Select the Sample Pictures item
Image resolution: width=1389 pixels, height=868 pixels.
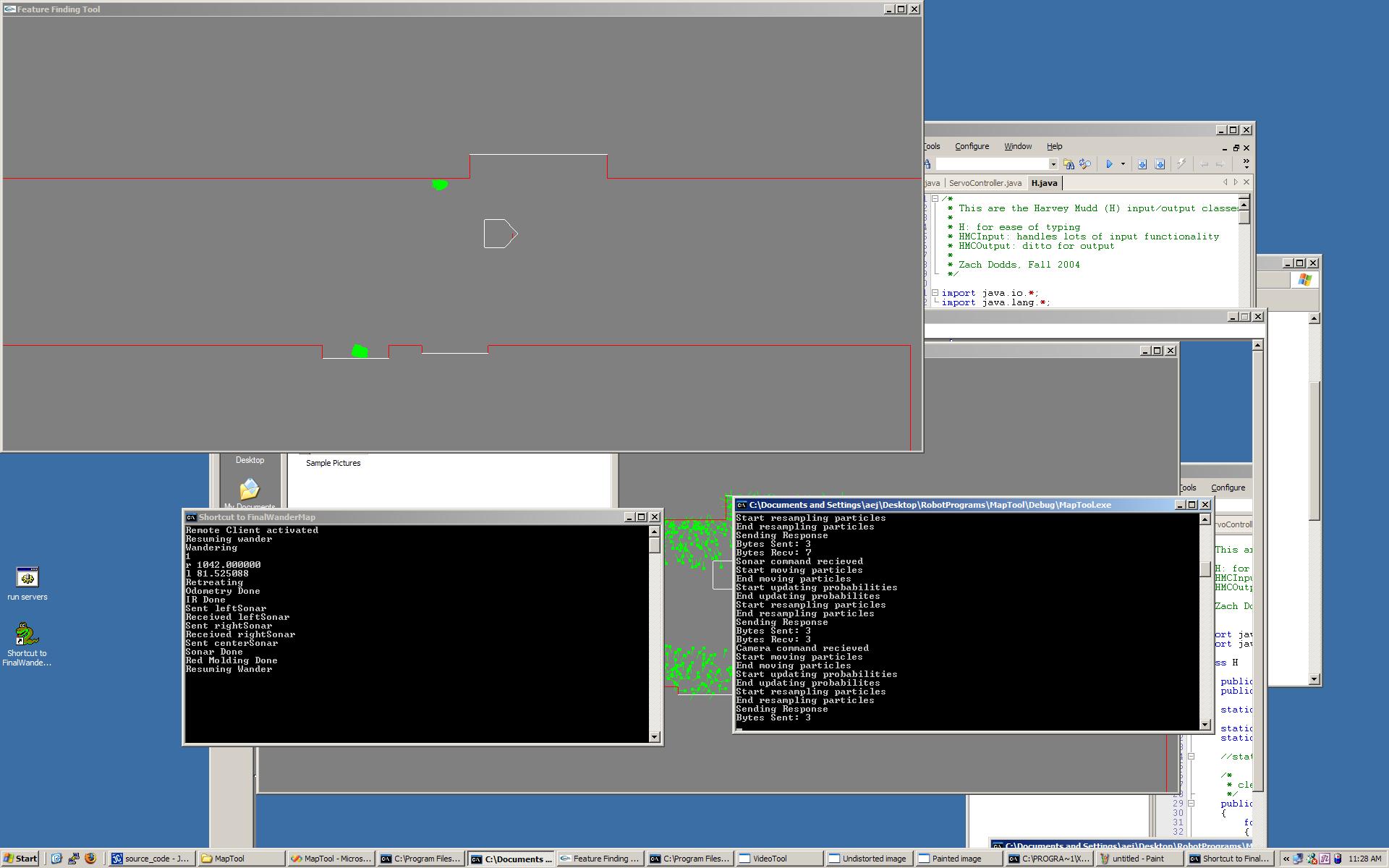[333, 463]
